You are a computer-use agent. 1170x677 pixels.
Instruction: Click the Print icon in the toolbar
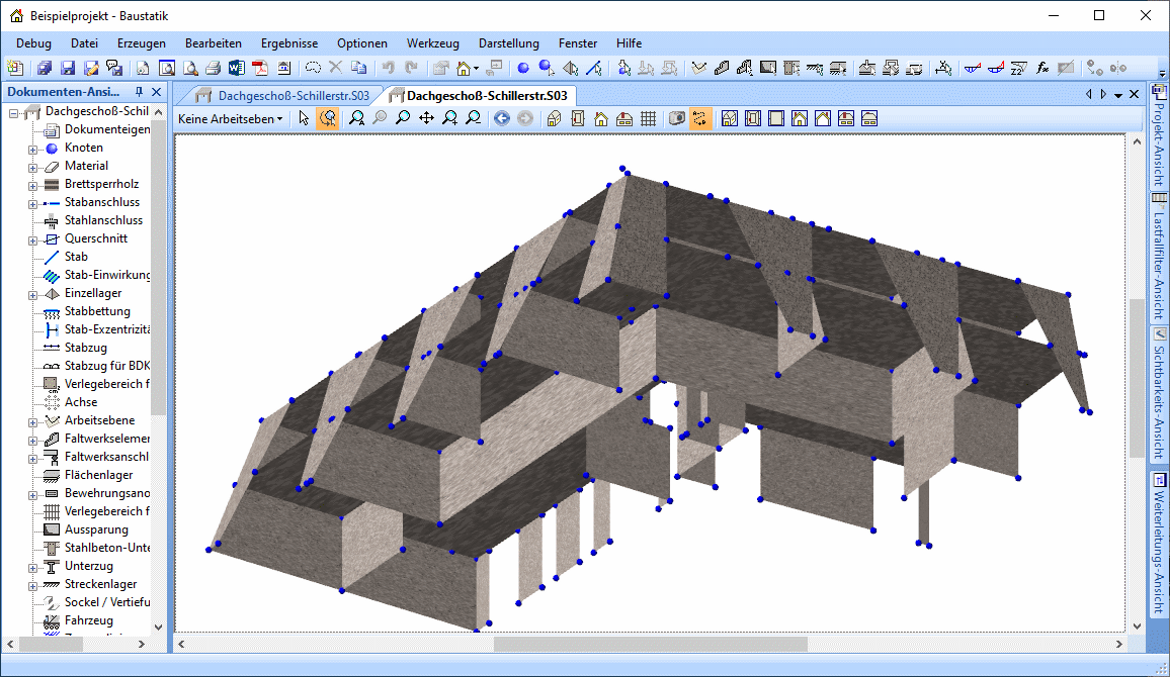[213, 68]
